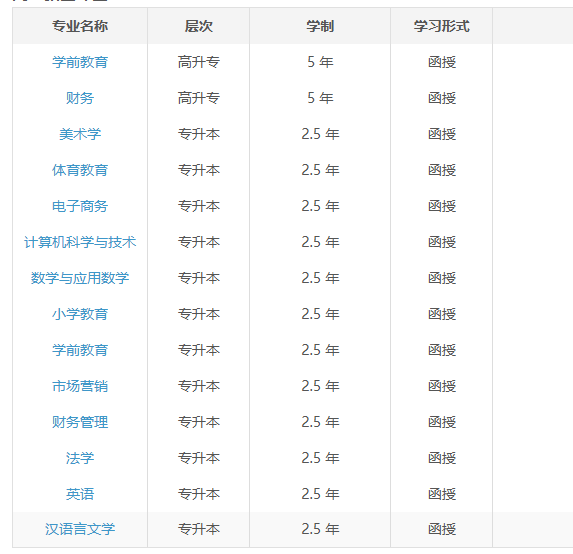This screenshot has width=573, height=554.
Task: Select 函授 in the 市场营销 row
Action: [442, 386]
